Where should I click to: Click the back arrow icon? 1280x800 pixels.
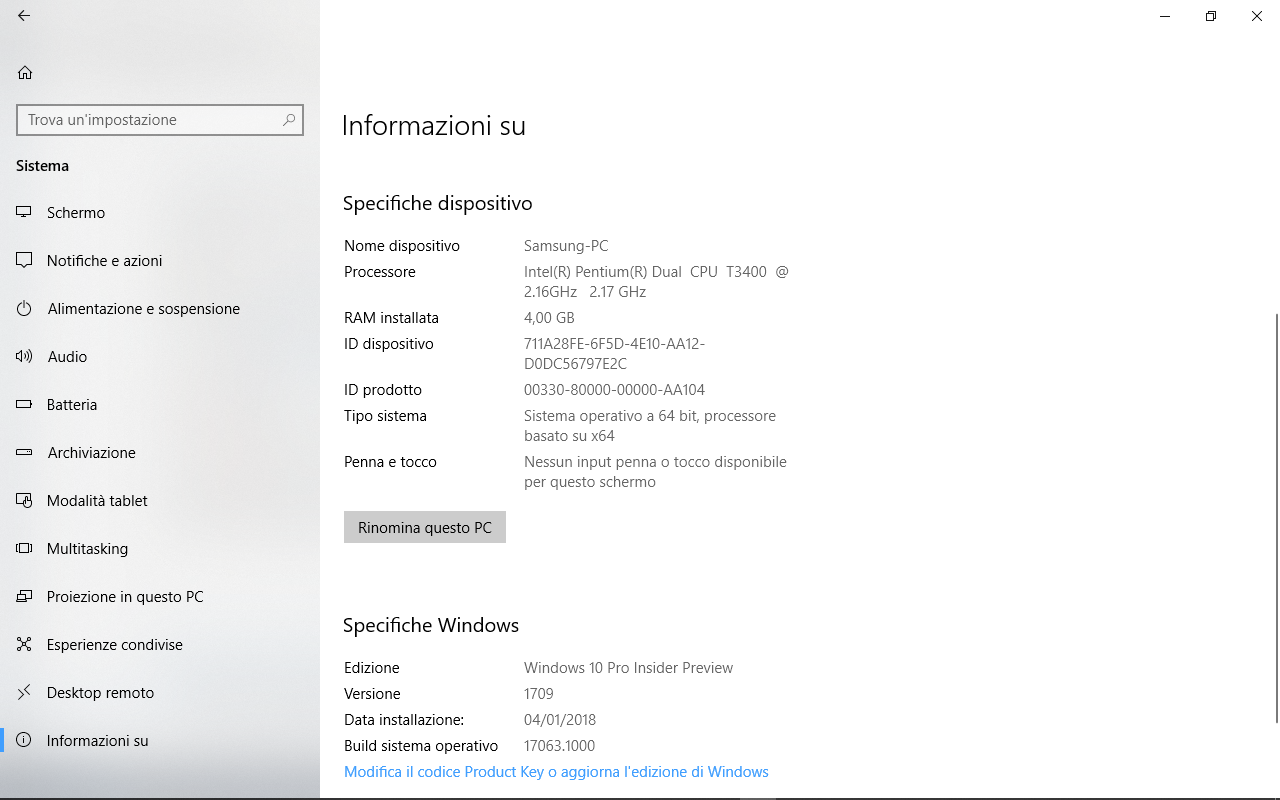click(24, 16)
